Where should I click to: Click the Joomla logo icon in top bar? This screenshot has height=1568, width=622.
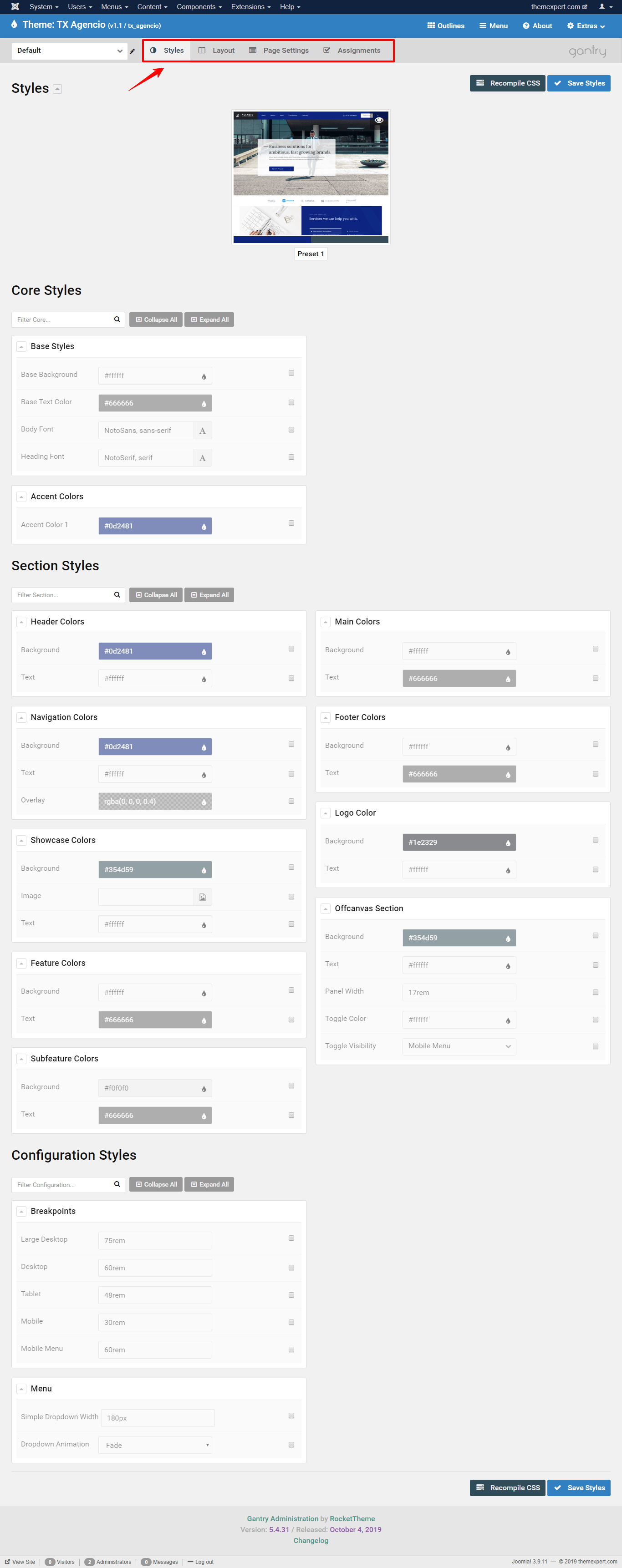[x=15, y=7]
